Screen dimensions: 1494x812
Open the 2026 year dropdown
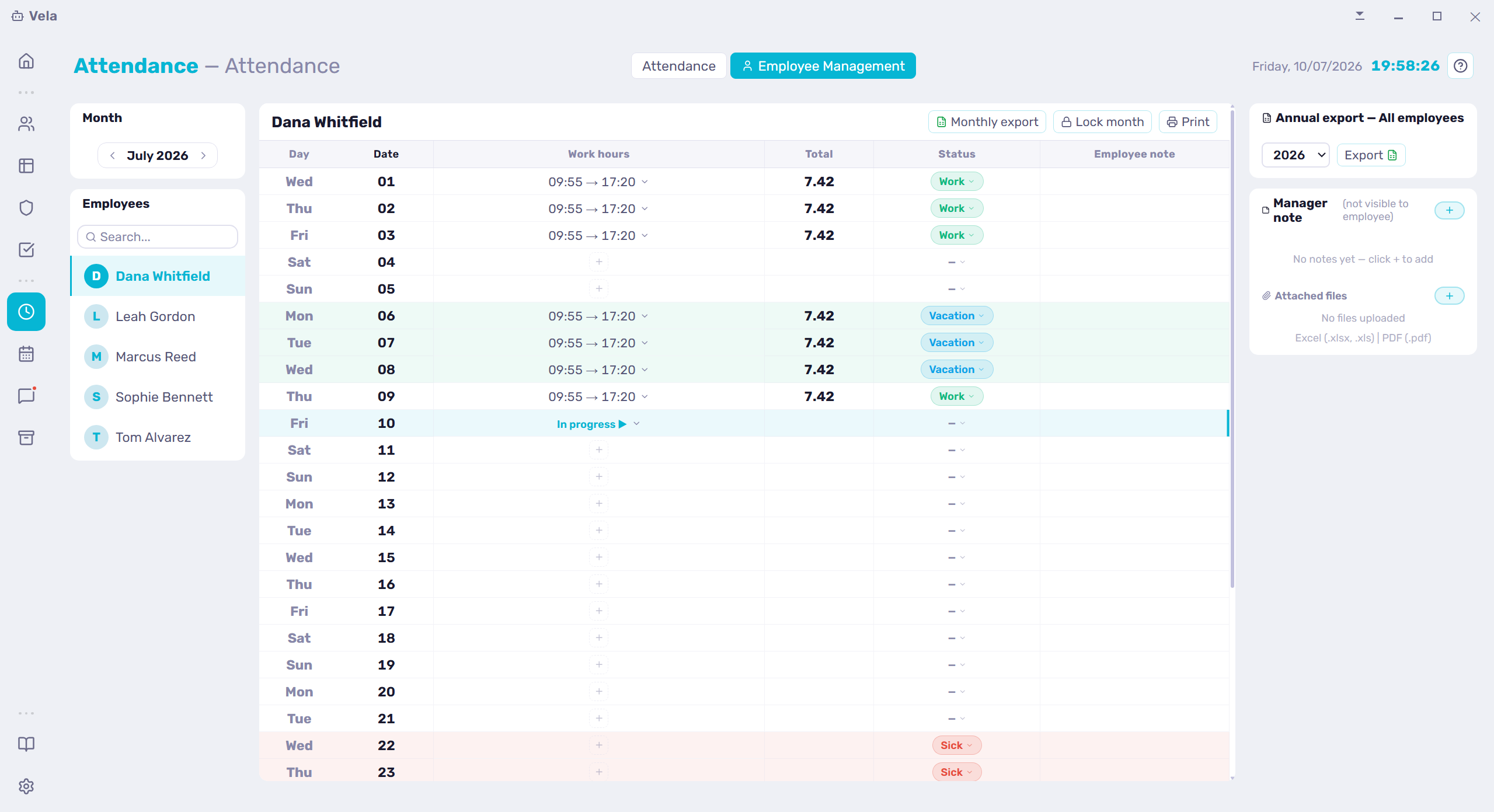[1296, 155]
